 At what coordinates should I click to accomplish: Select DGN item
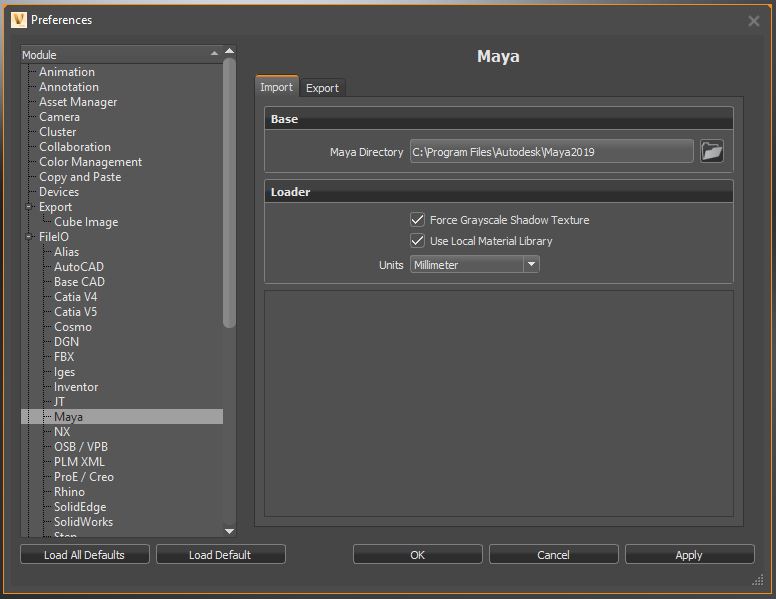point(66,342)
